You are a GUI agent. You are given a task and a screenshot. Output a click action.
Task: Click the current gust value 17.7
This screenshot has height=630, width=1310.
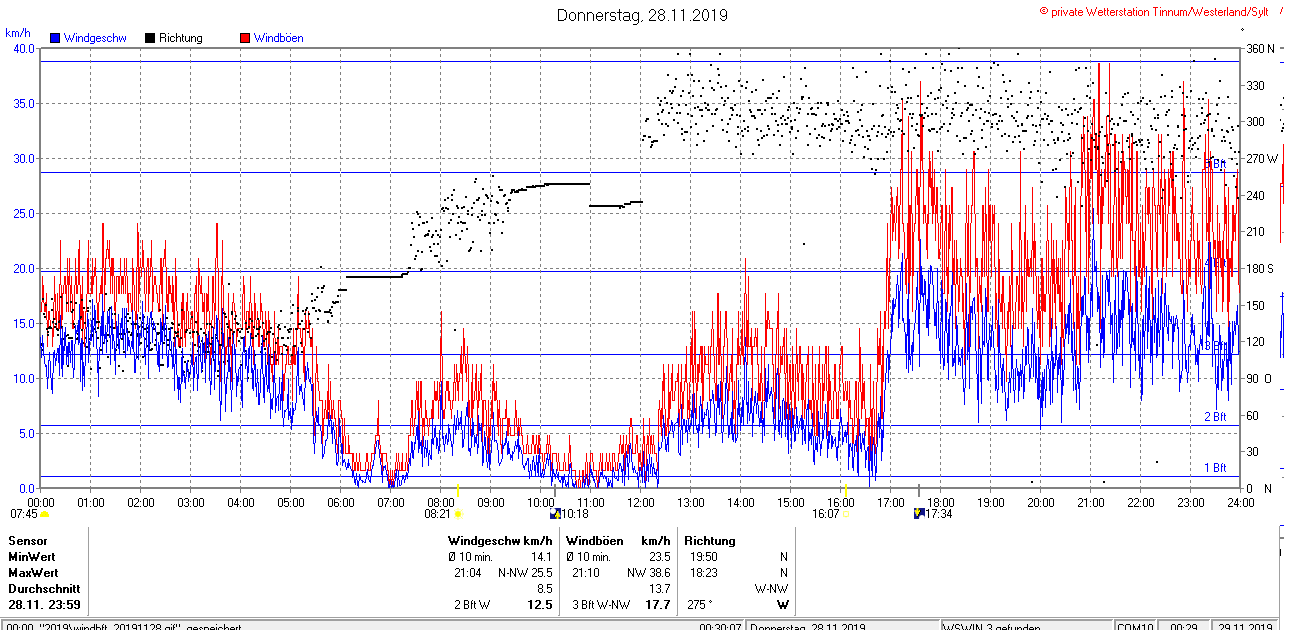click(x=656, y=605)
